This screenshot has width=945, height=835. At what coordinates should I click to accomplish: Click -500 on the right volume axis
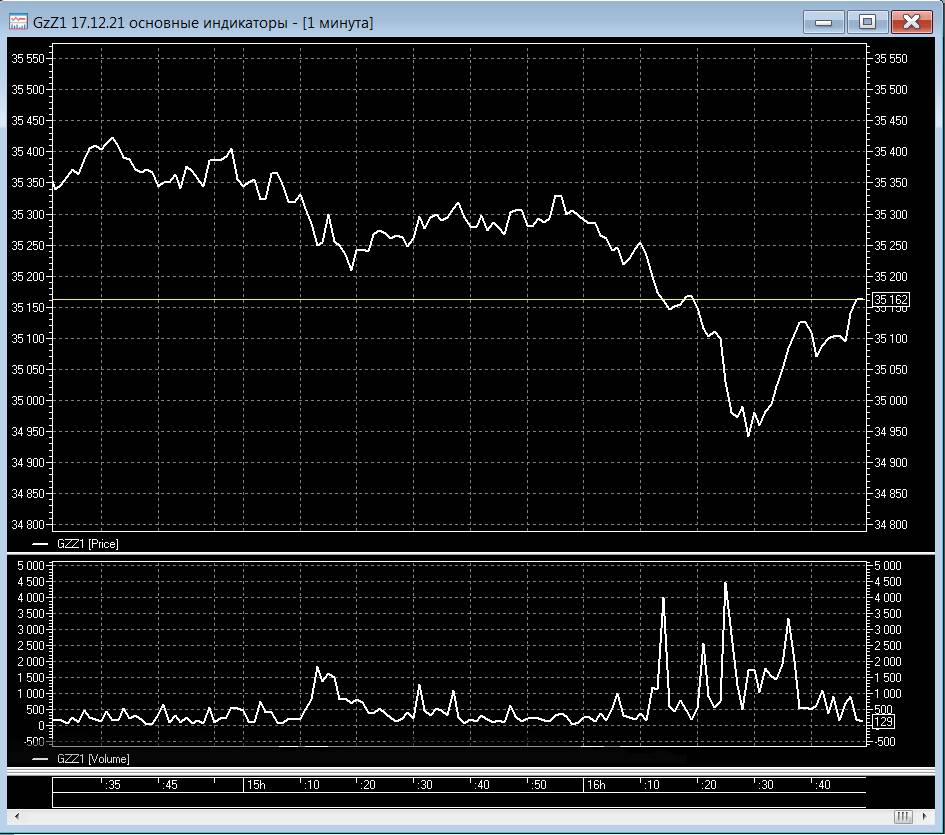click(x=885, y=742)
